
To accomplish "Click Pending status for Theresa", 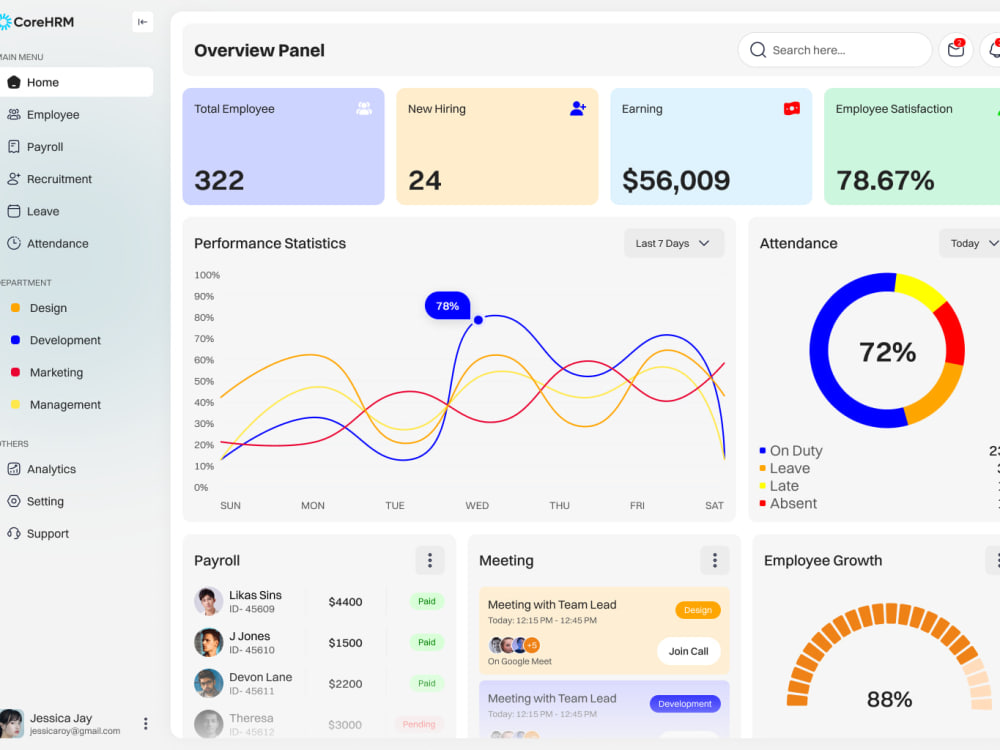I will tap(419, 724).
